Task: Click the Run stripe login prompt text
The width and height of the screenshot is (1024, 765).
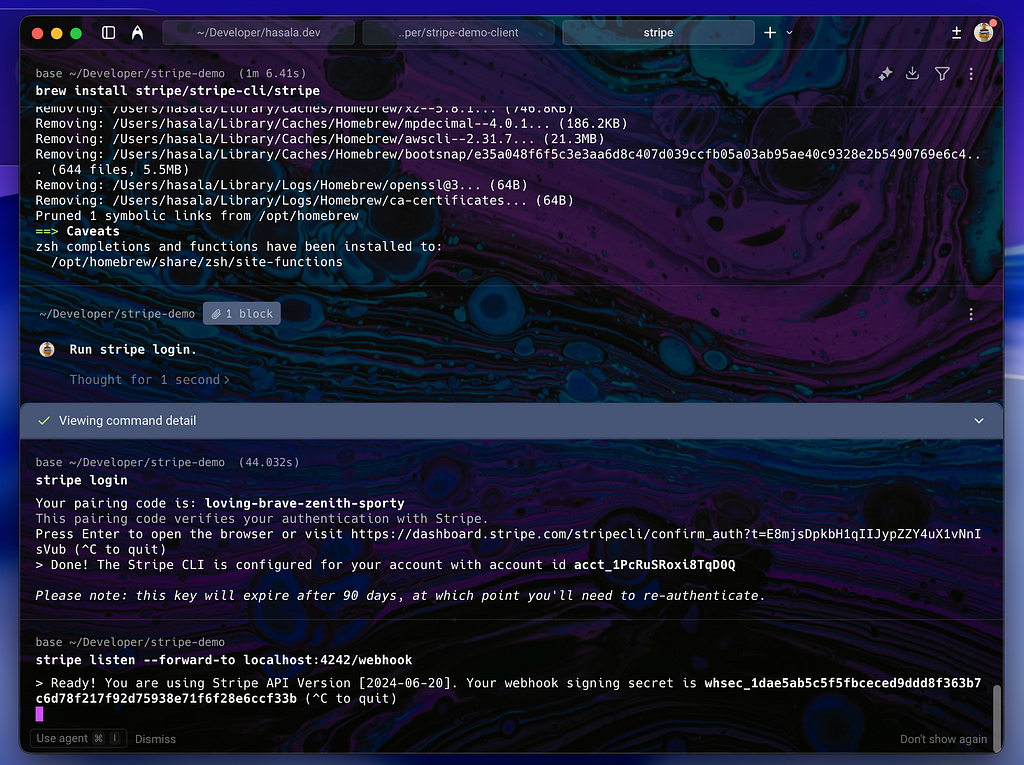Action: coord(133,350)
